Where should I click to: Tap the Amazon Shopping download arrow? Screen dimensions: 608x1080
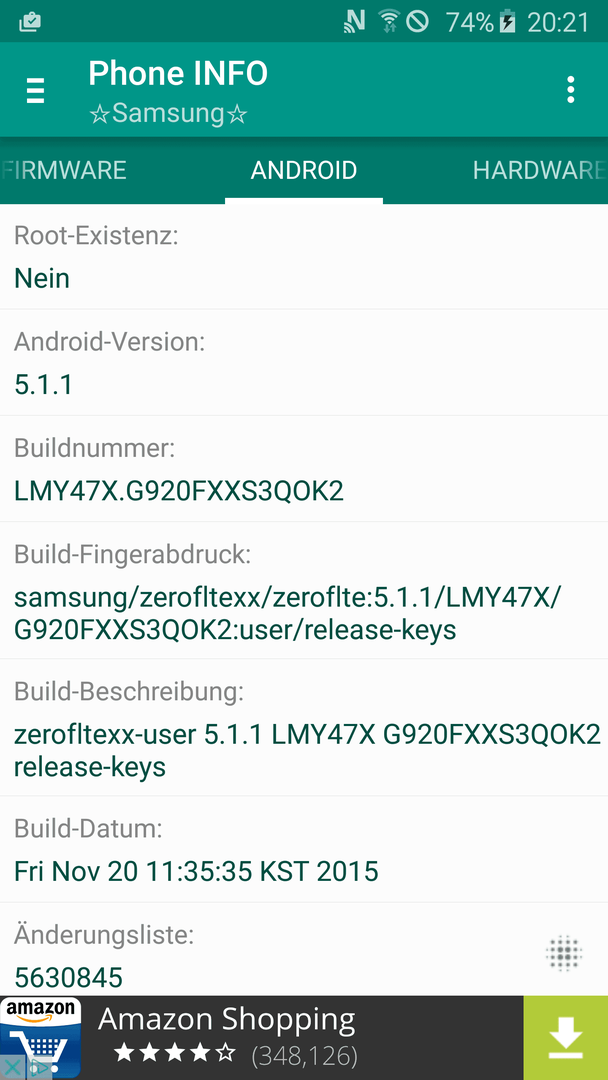pos(565,1037)
